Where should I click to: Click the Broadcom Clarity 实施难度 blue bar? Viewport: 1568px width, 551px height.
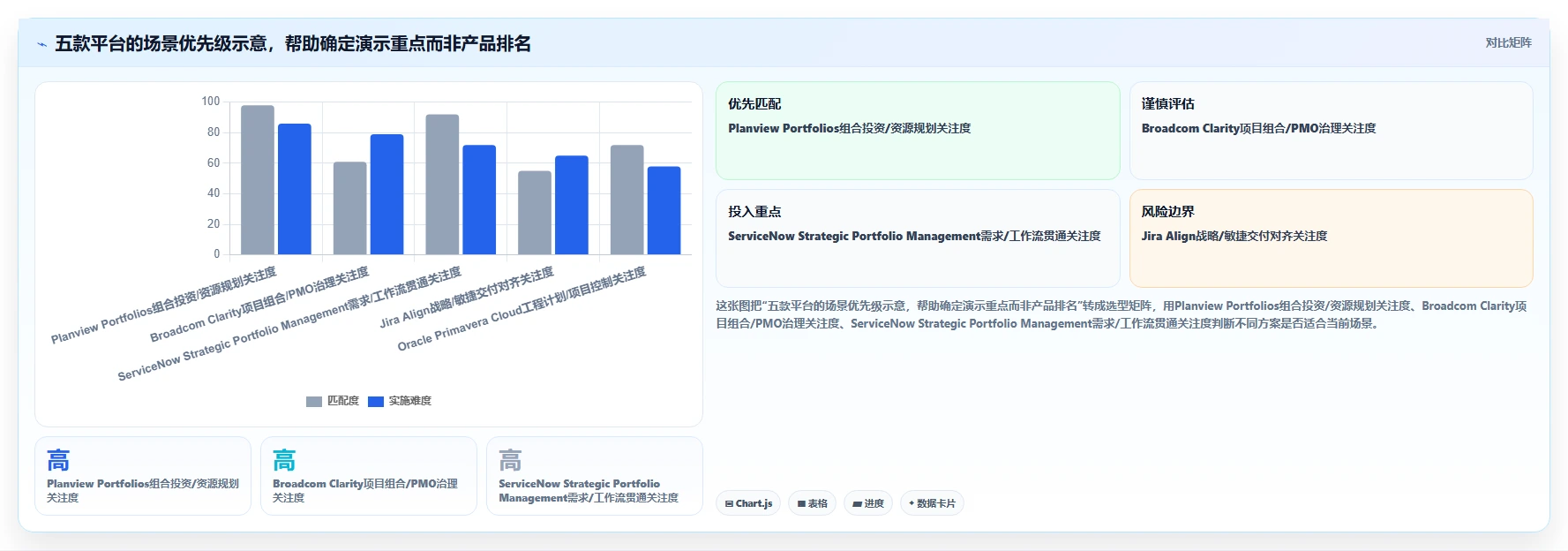tap(386, 194)
